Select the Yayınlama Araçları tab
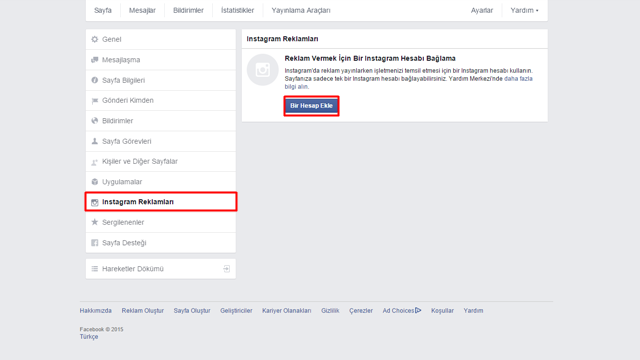 pos(301,10)
